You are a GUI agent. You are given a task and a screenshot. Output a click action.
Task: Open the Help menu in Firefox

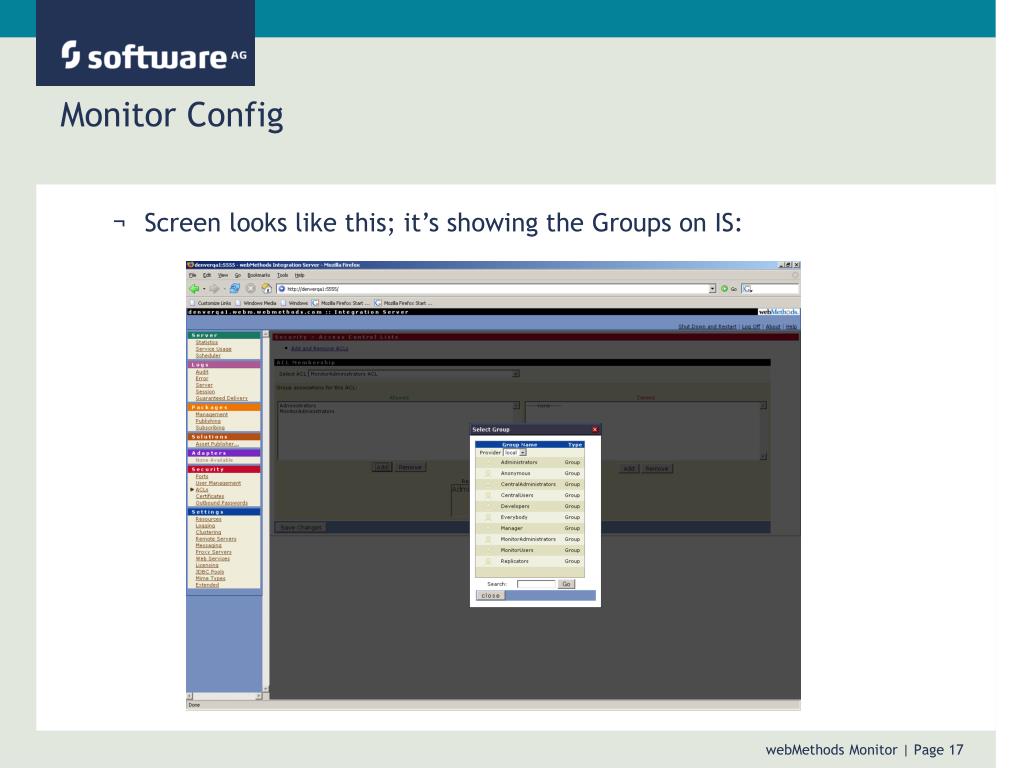point(299,276)
